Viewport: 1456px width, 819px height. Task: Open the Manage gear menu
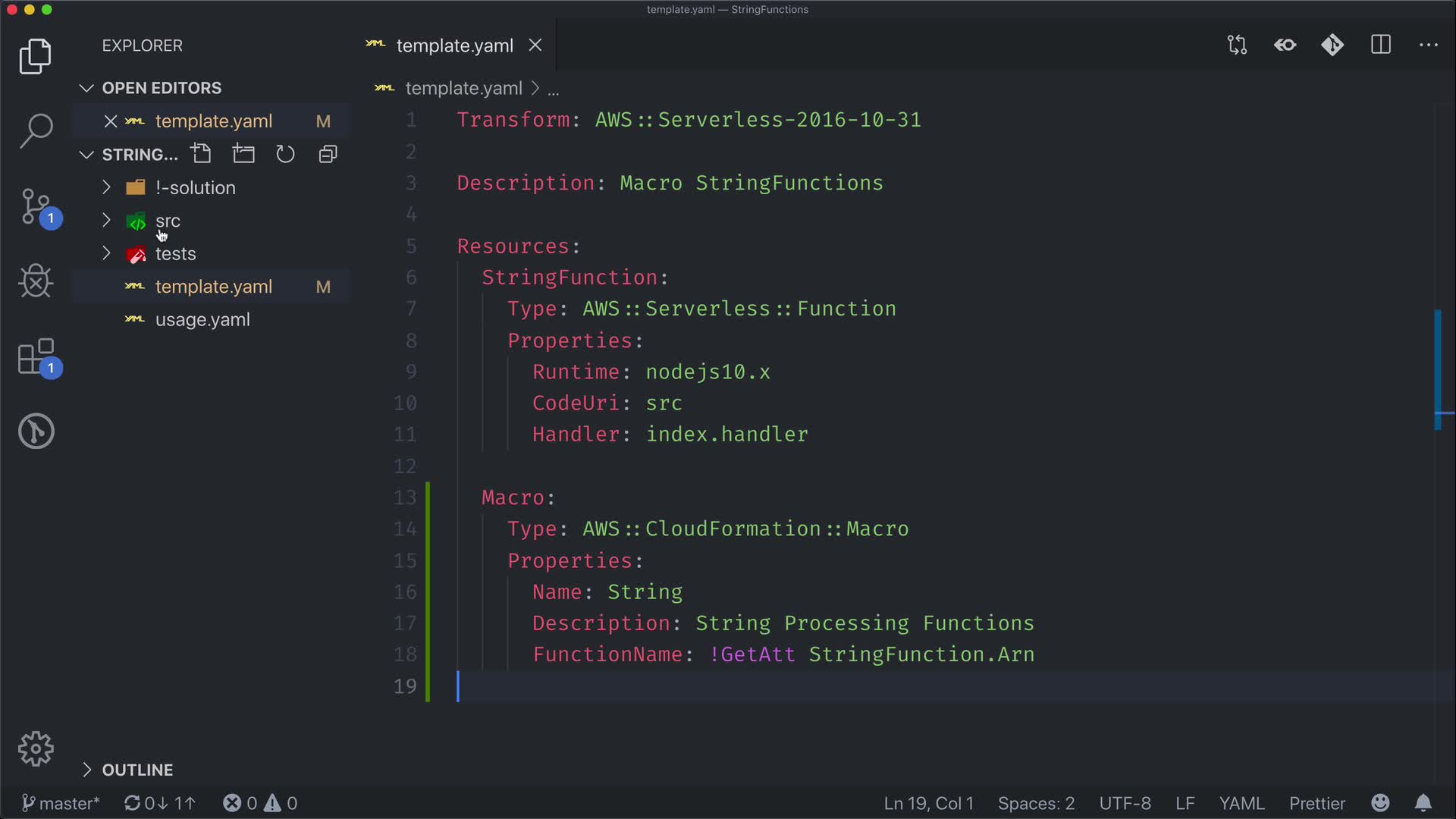click(x=36, y=749)
